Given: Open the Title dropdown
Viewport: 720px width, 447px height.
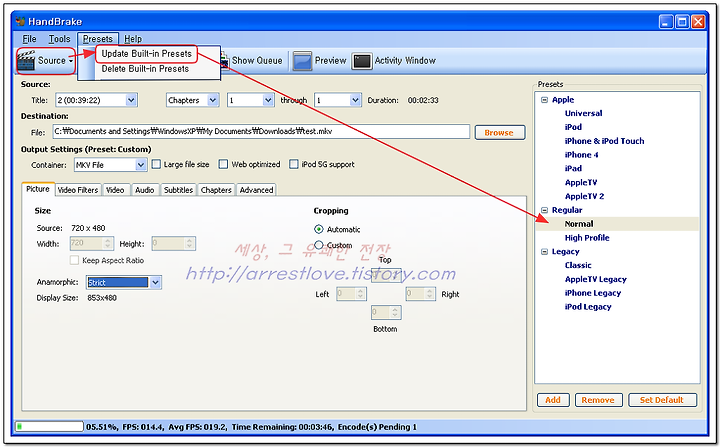Looking at the screenshot, I should click(x=131, y=100).
